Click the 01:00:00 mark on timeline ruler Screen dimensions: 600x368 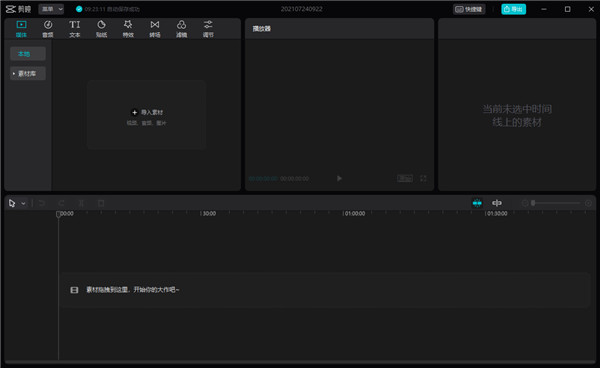click(355, 213)
